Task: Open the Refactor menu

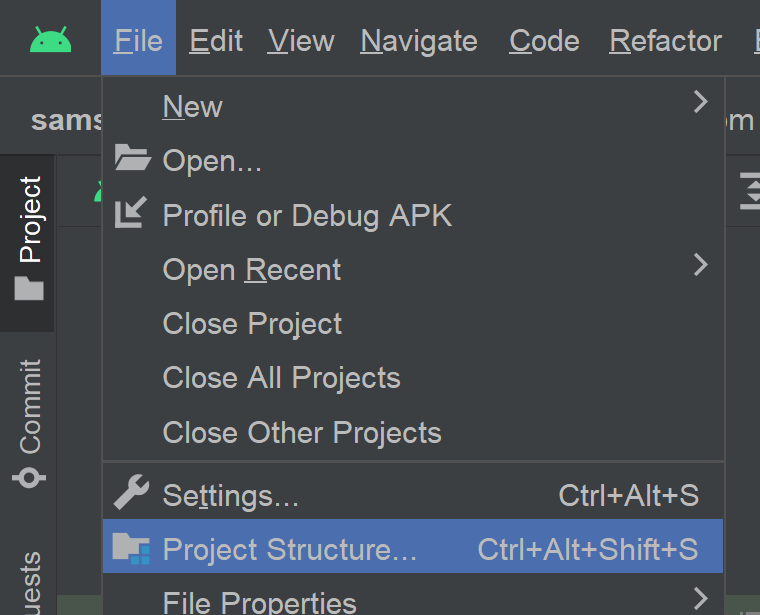Action: [665, 41]
